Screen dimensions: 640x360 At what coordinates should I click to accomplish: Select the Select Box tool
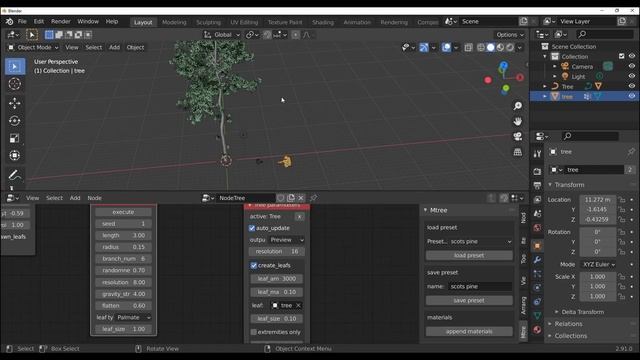[x=15, y=67]
